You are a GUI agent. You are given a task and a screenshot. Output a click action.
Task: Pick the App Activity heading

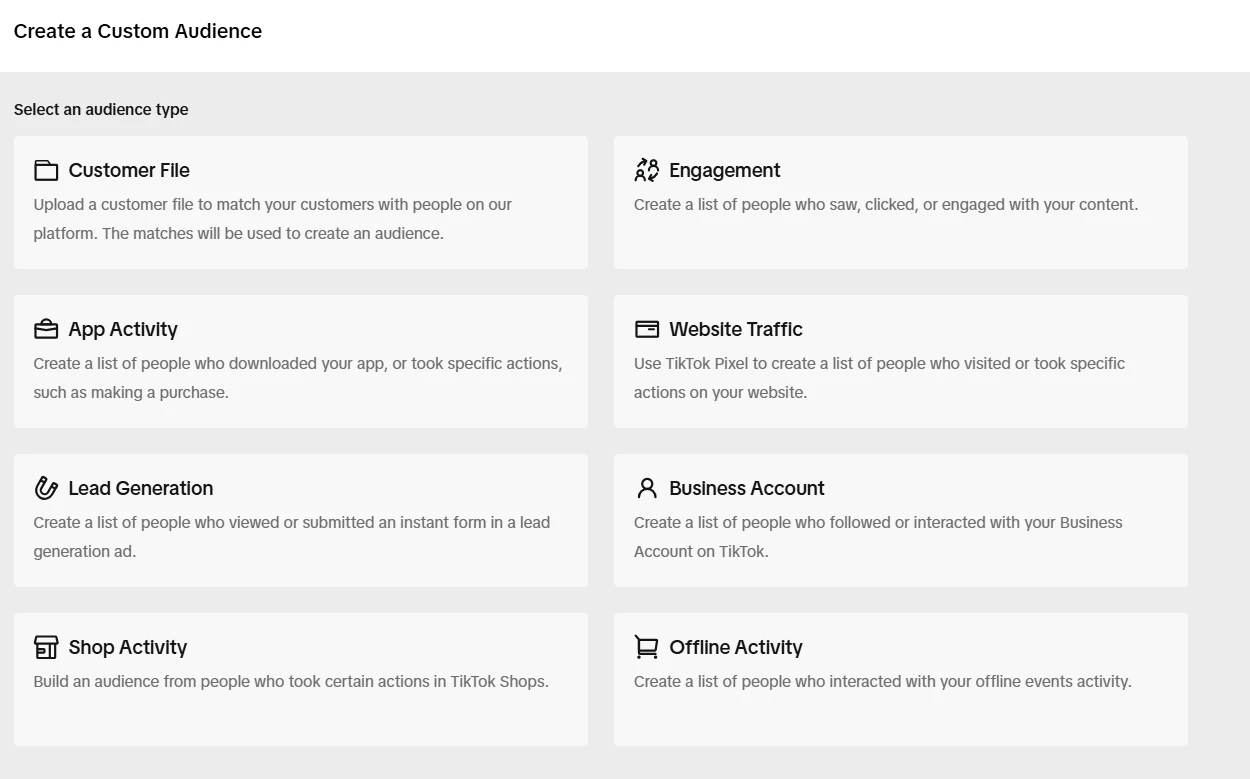pos(123,329)
